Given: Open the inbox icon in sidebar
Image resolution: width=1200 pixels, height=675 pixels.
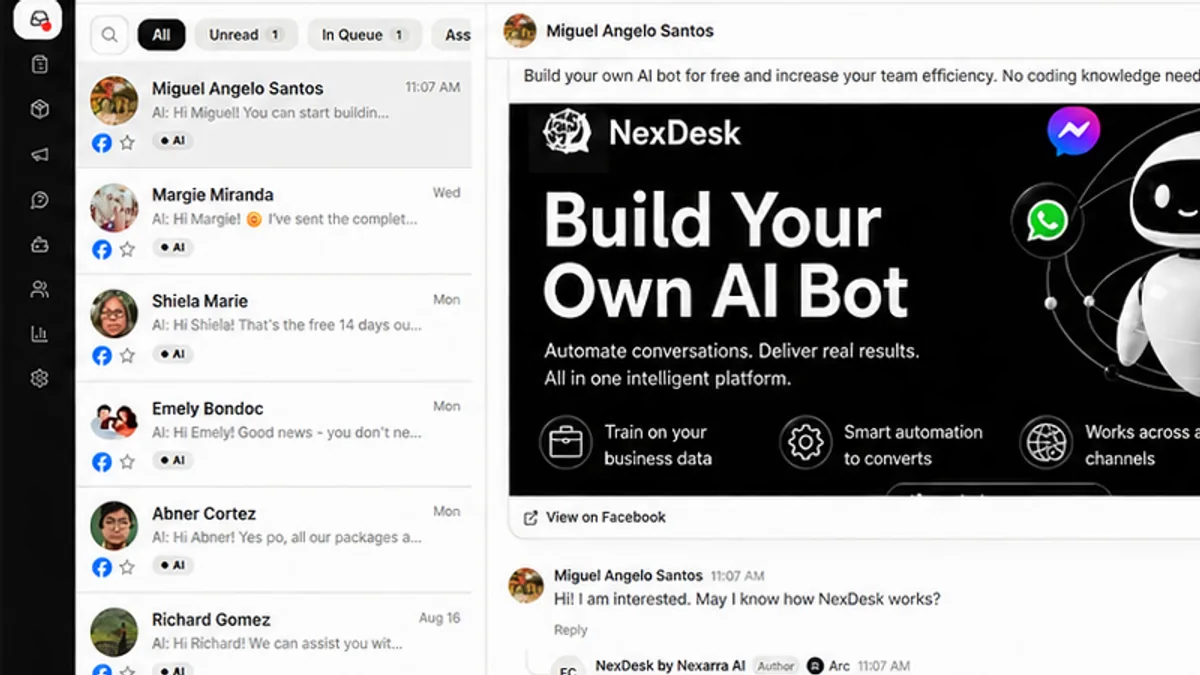Looking at the screenshot, I should click(39, 20).
